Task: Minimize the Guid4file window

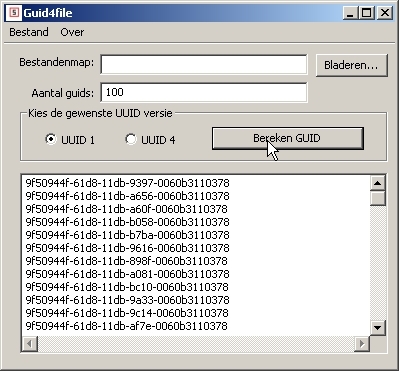Action: tap(350, 13)
